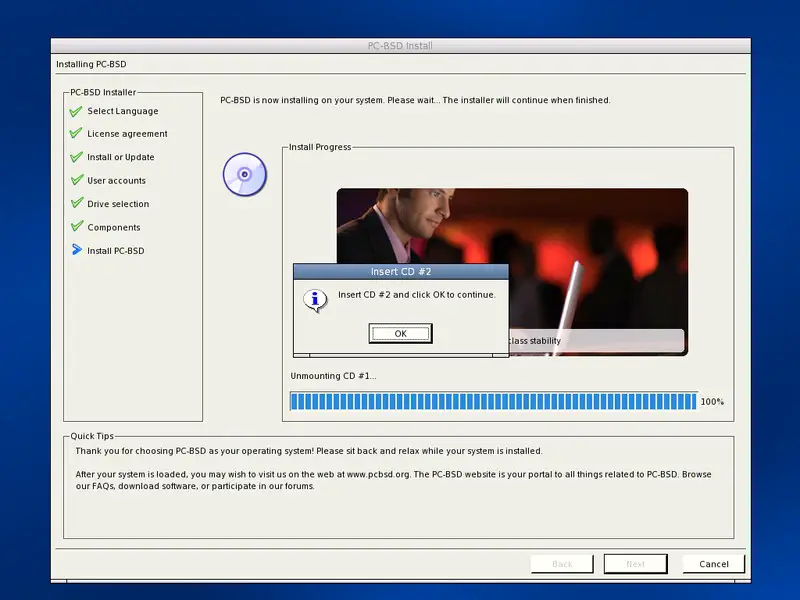Click the Insert CD #2 dialog title bar
Viewport: 800px width, 600px height.
pyautogui.click(x=401, y=271)
